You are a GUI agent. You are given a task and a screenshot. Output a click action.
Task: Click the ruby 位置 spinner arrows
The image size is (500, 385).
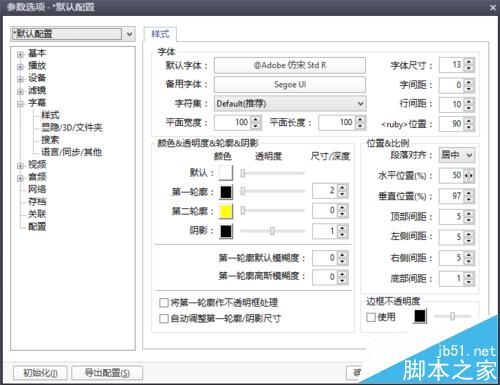469,124
